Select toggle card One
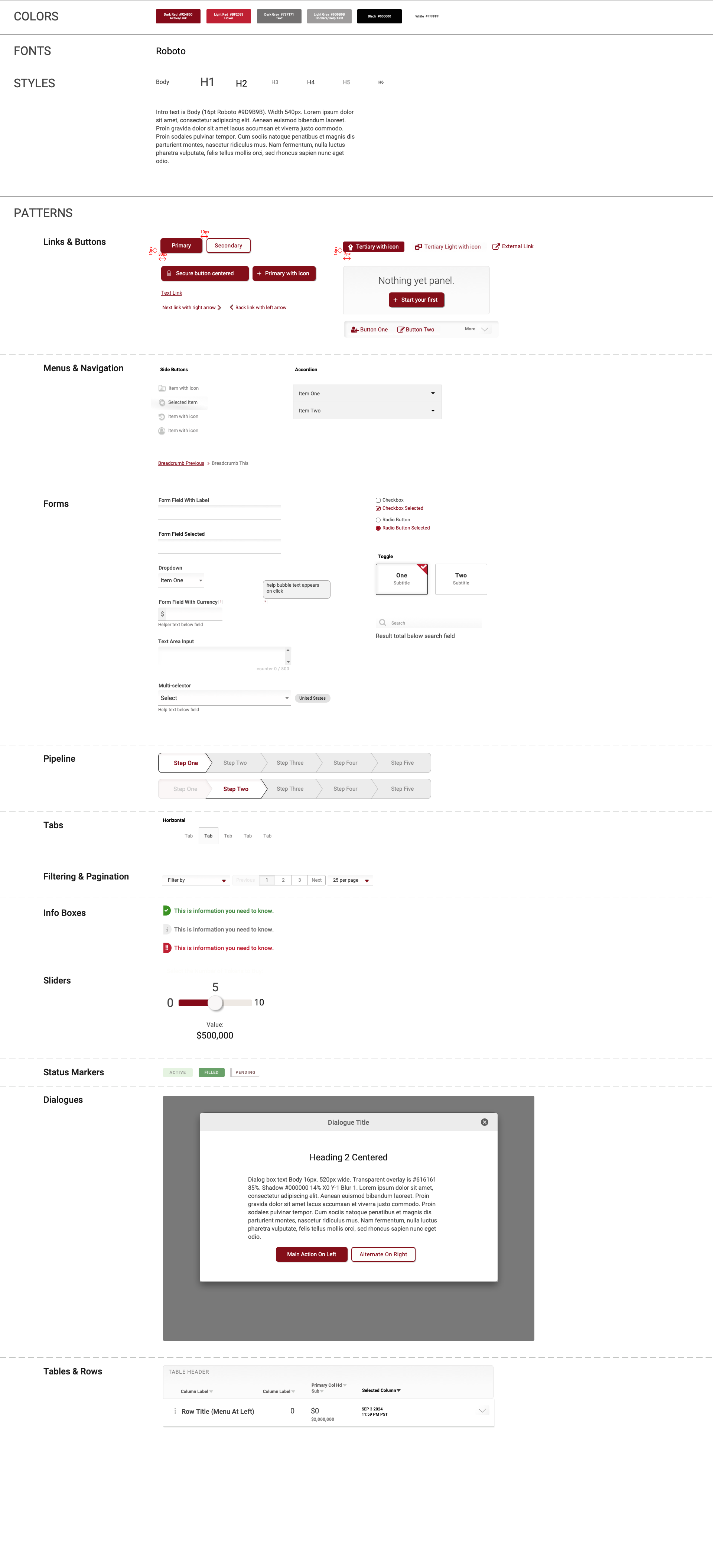Viewport: 713px width, 1568px height. point(401,579)
